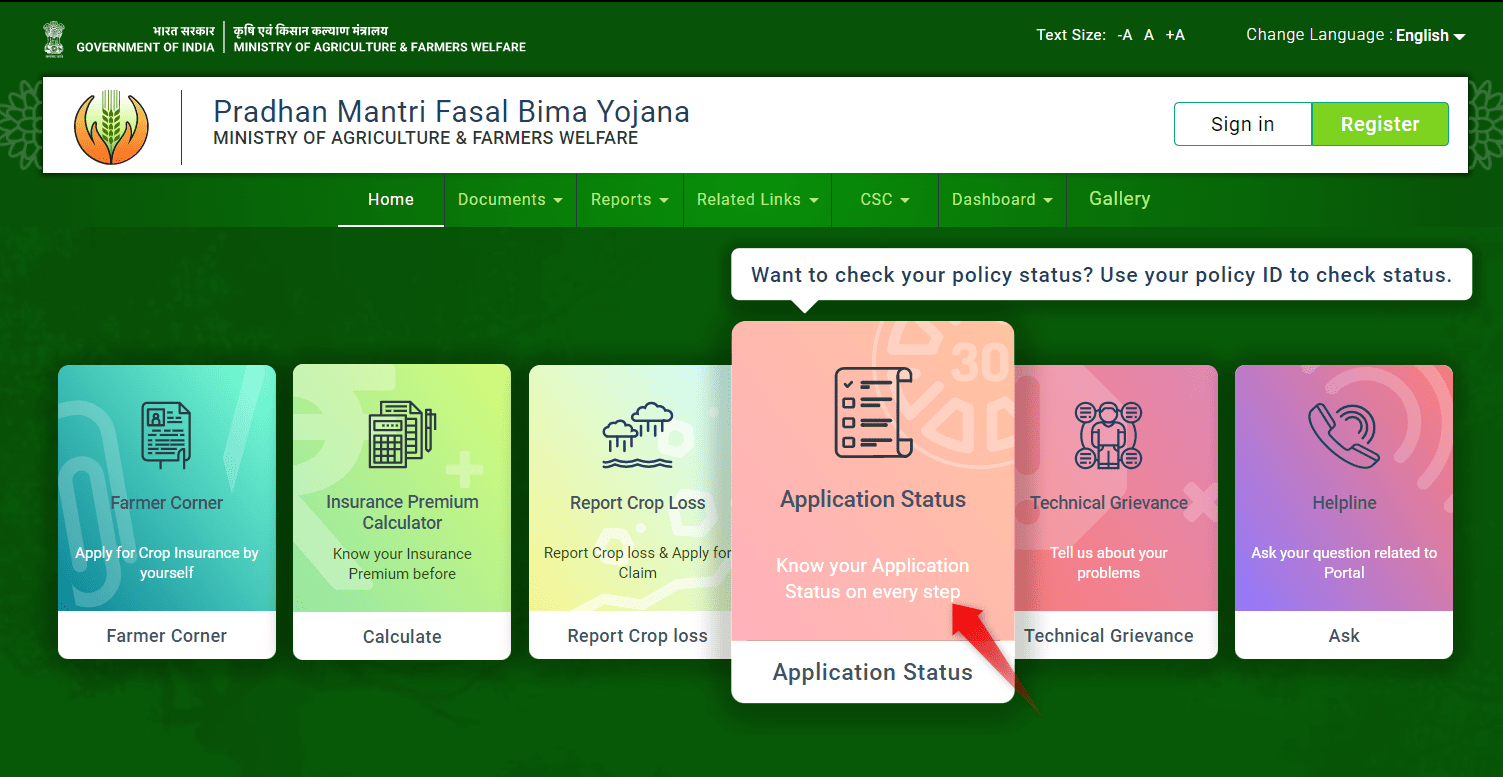1503x777 pixels.
Task: Open Application Status via its card button
Action: click(x=872, y=671)
